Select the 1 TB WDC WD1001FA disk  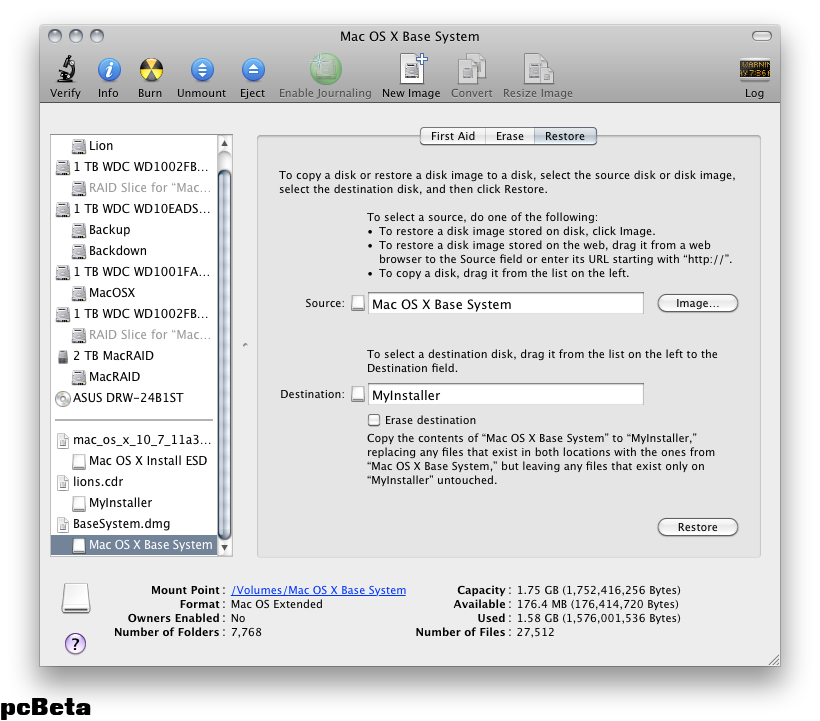coord(133,271)
